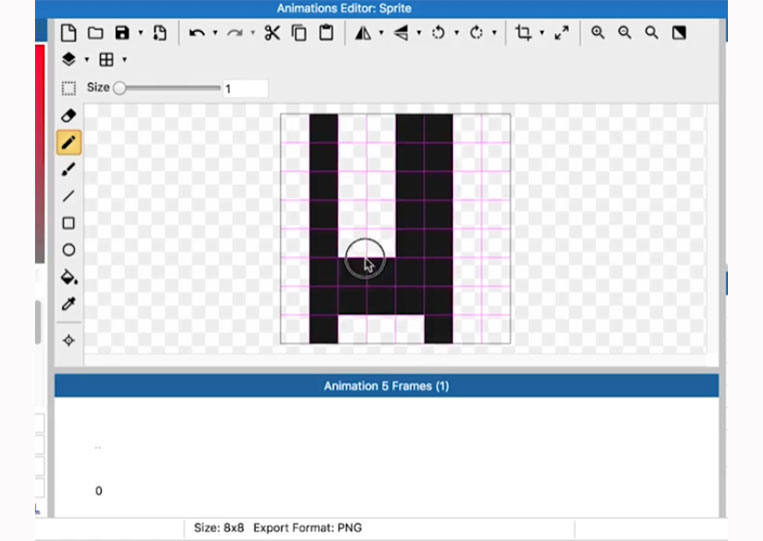Click the Size: 8x8 status text

click(218, 528)
